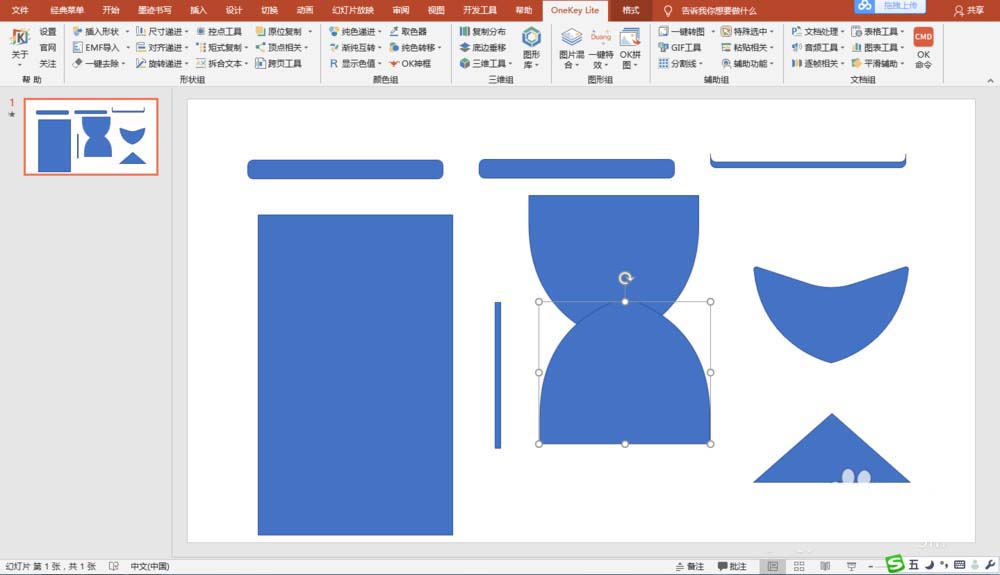Switch to slide sorter view
The width and height of the screenshot is (1000, 575).
coord(799,566)
